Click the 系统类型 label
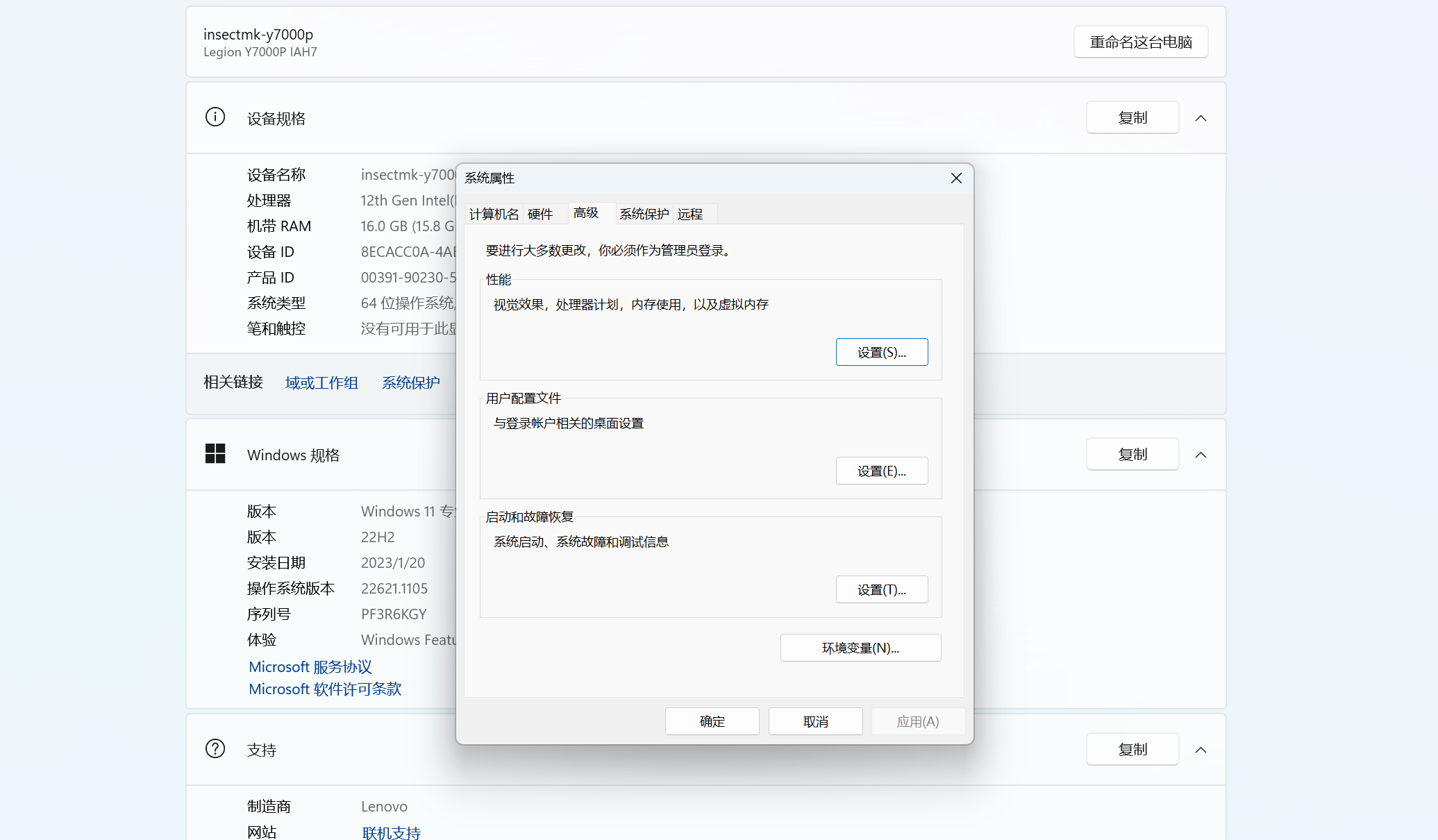The width and height of the screenshot is (1438, 840). coord(276,303)
